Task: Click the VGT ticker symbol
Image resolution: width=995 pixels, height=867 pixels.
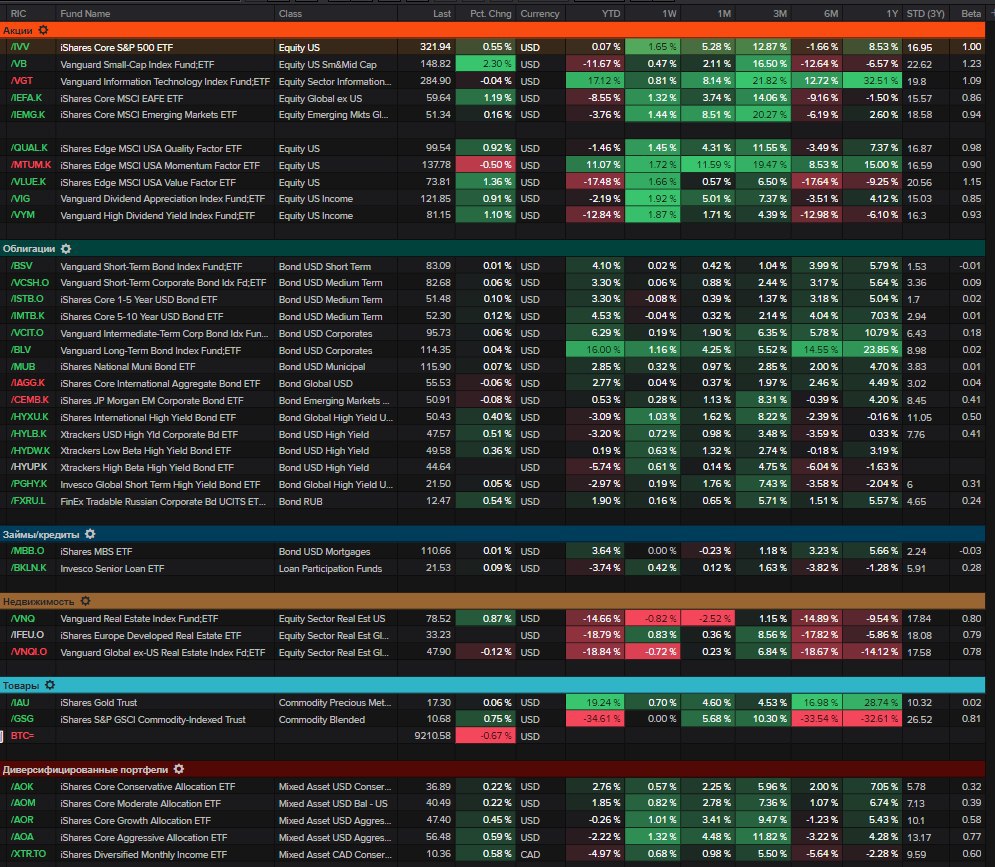Action: coord(22,81)
